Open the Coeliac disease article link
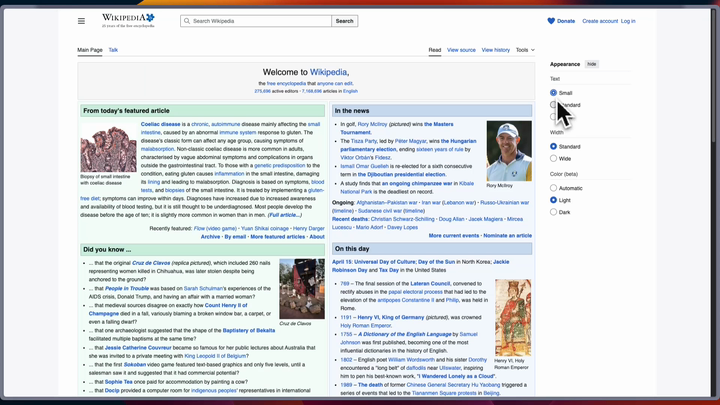720x405 pixels. coord(160,124)
